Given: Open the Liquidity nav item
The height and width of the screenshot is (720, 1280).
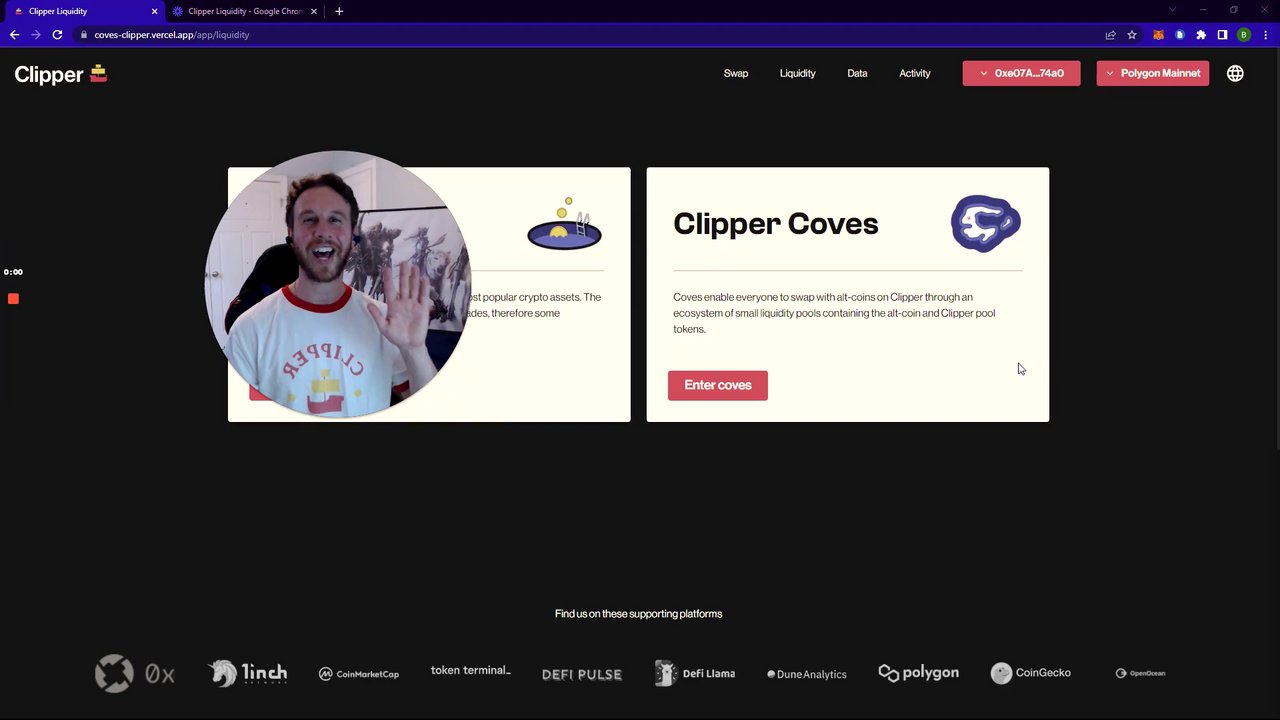Looking at the screenshot, I should (x=798, y=73).
